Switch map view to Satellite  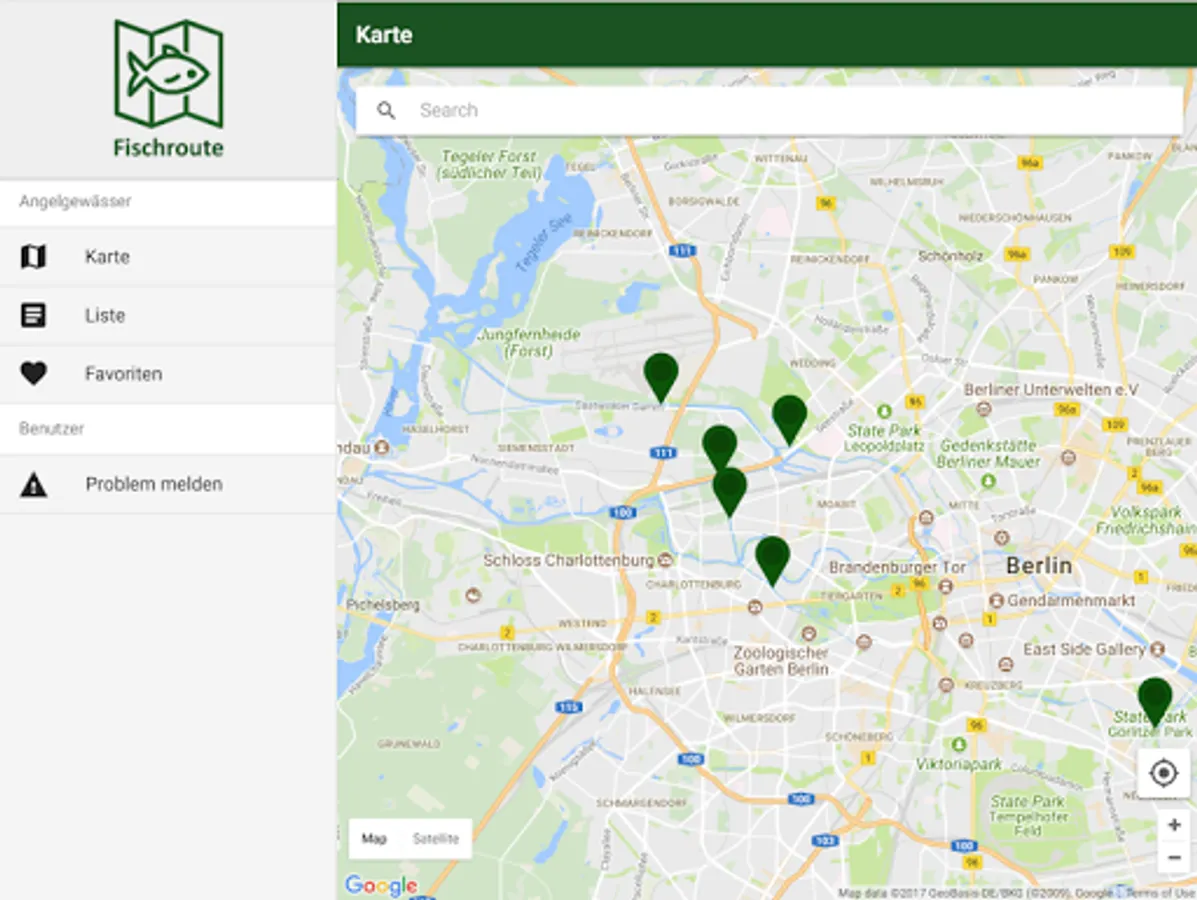(436, 838)
